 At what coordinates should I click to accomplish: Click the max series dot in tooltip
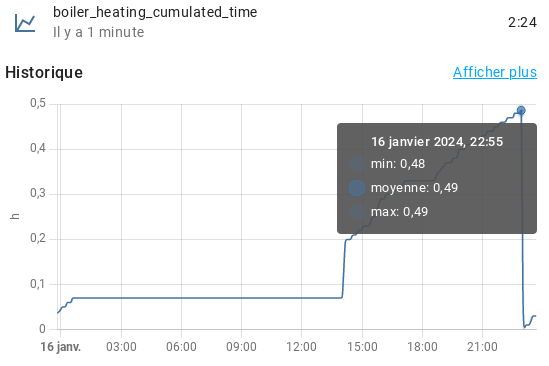coord(357,212)
